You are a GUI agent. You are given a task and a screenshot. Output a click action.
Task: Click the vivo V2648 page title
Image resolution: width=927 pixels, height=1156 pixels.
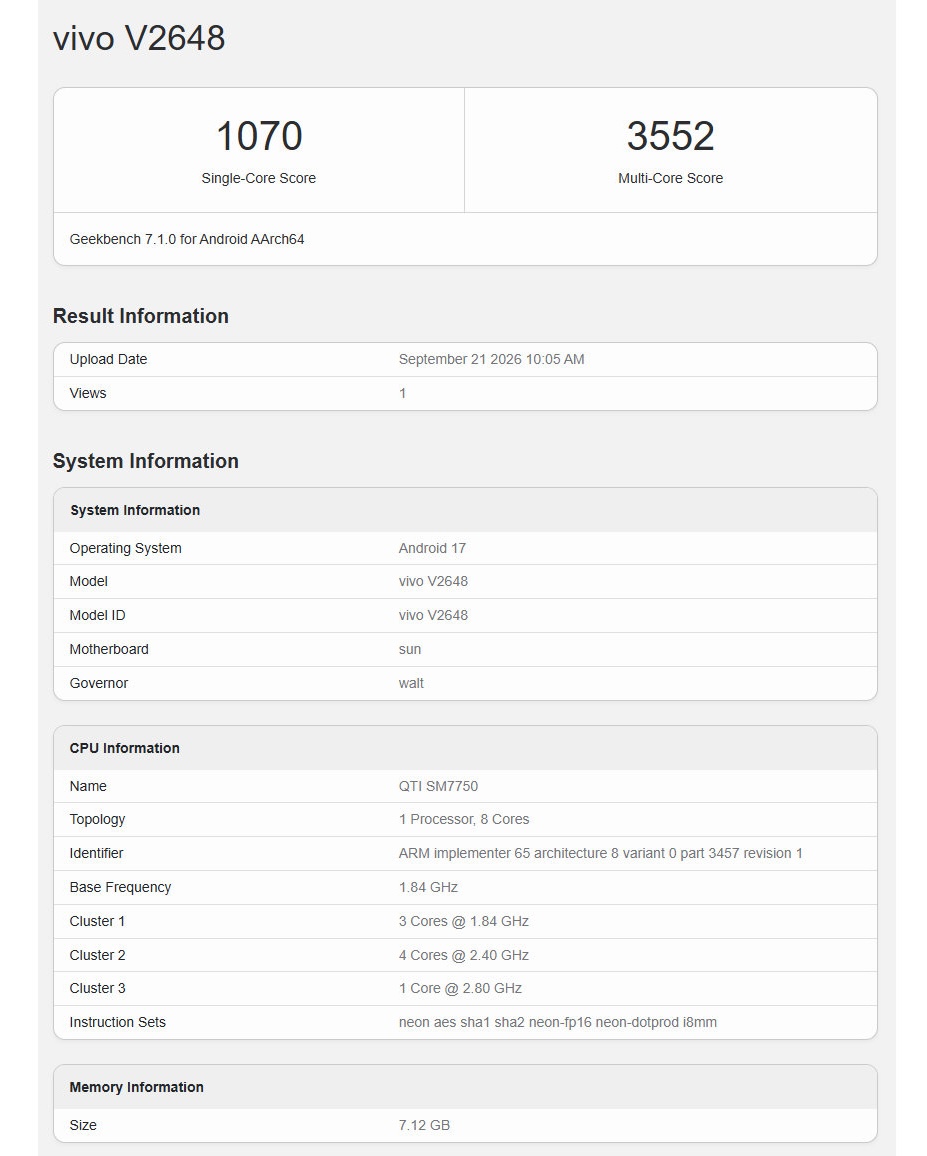click(139, 38)
